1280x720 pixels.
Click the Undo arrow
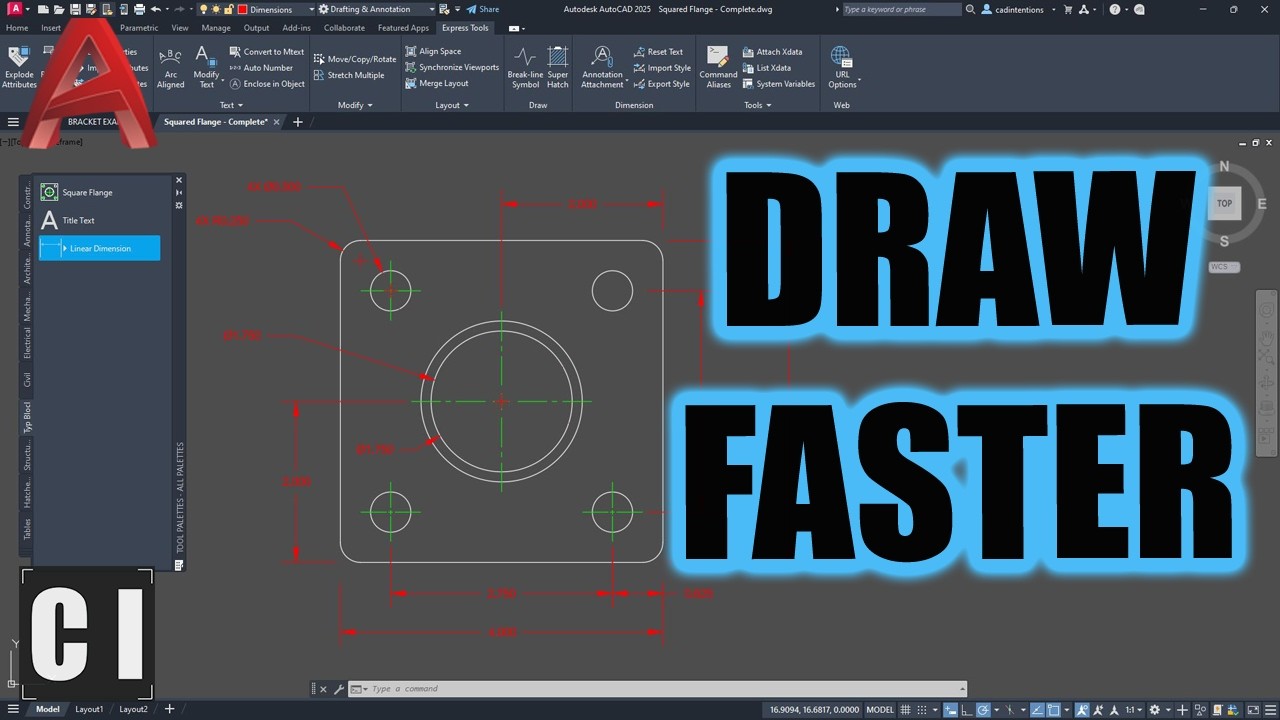(155, 9)
